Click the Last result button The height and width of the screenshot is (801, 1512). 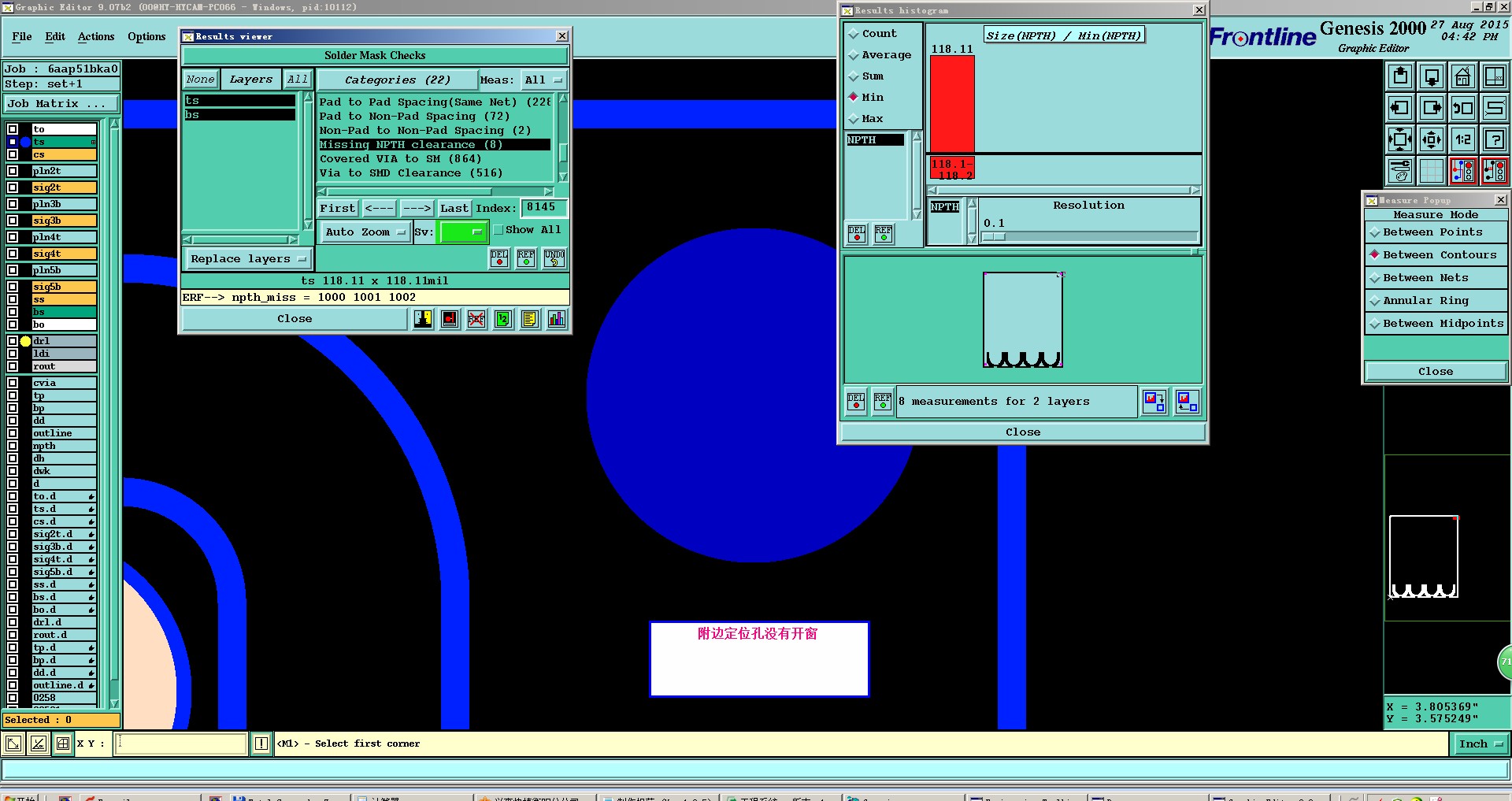point(454,209)
